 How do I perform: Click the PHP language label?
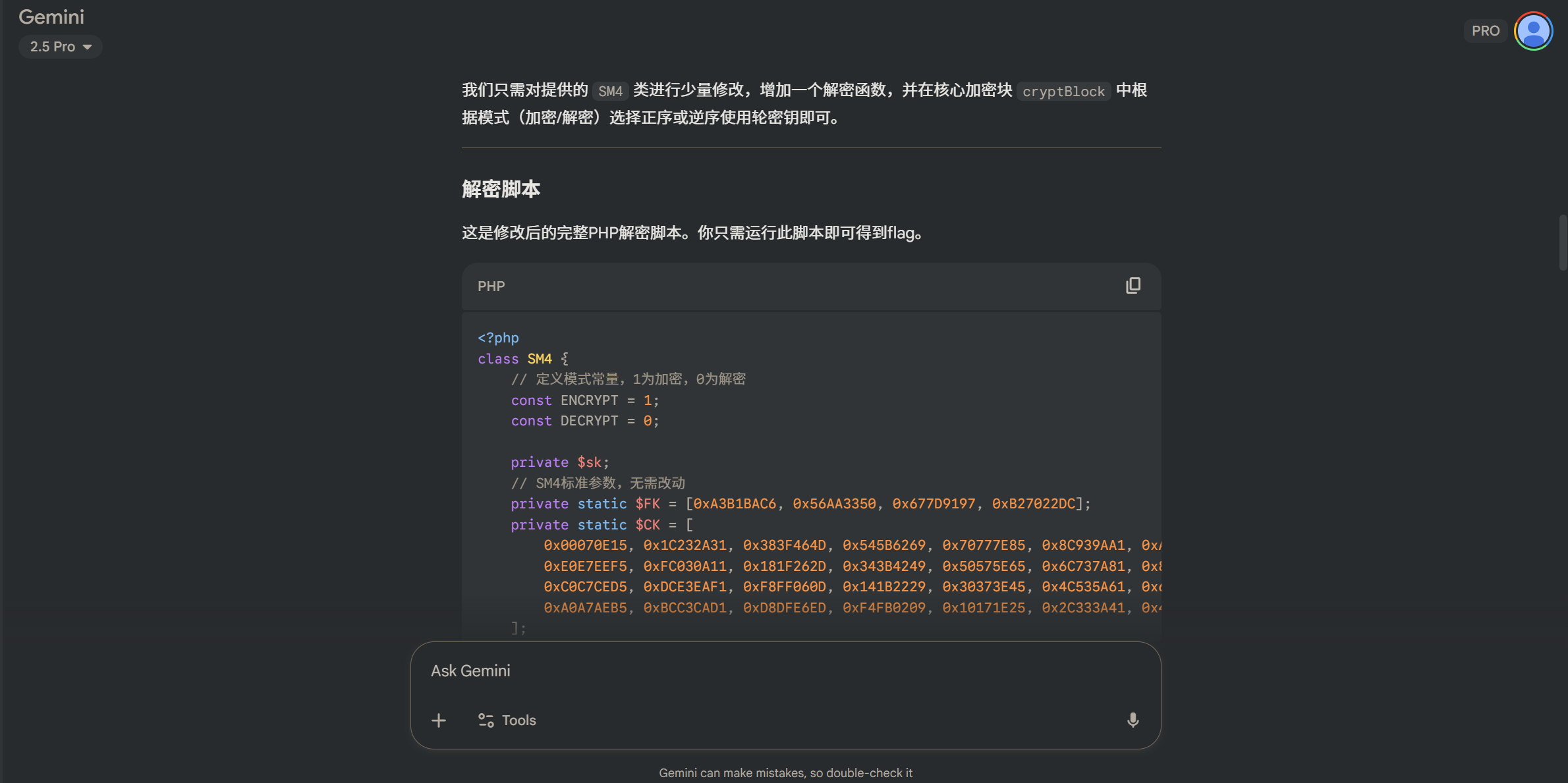(491, 286)
